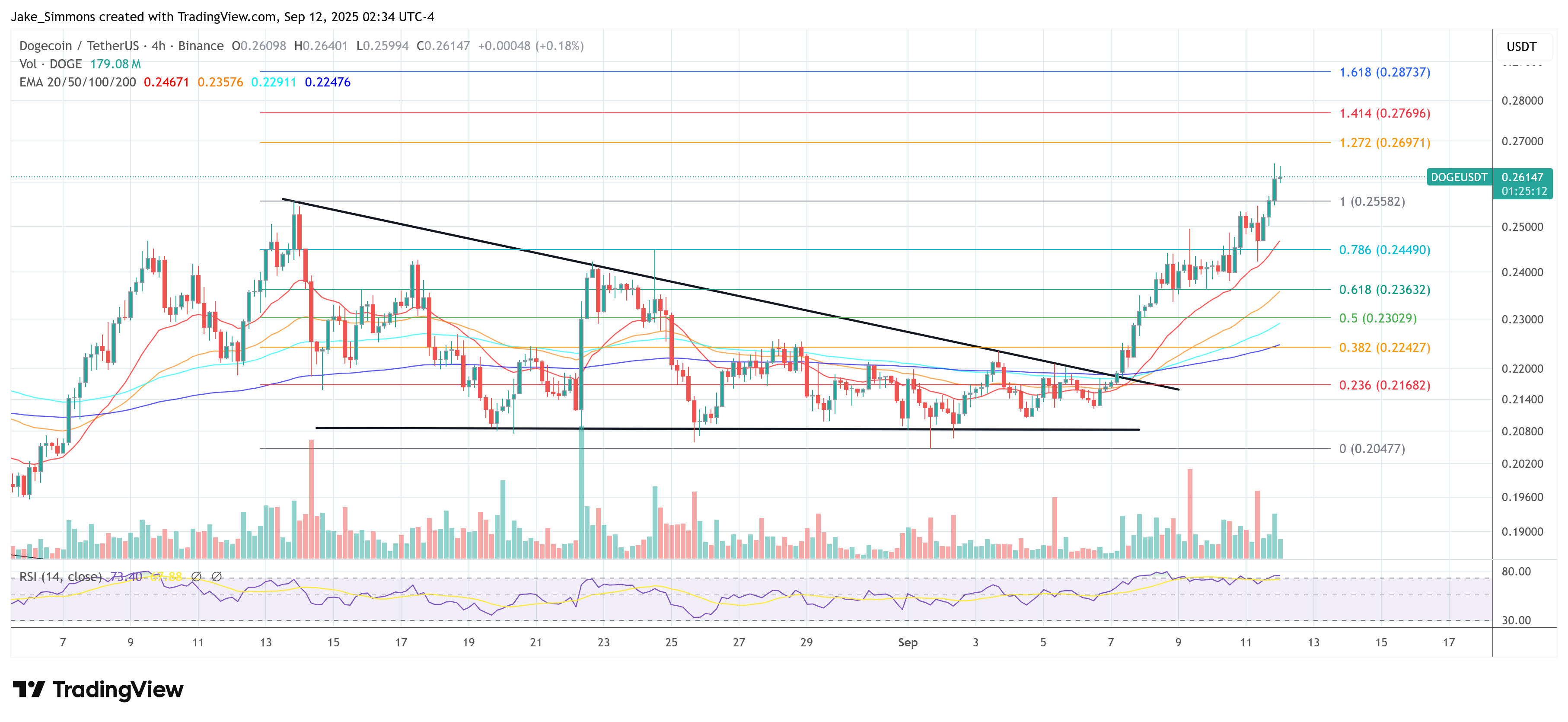1568x722 pixels.
Task: Open the Dogecoin / TetherUS symbol title
Action: 79,46
